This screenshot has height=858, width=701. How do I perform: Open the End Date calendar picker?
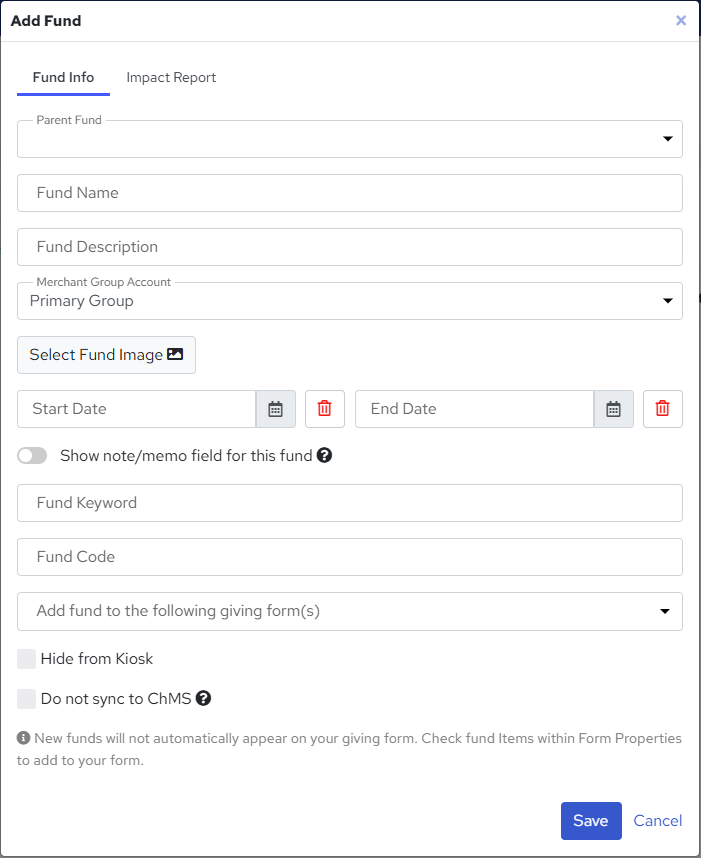(x=614, y=409)
